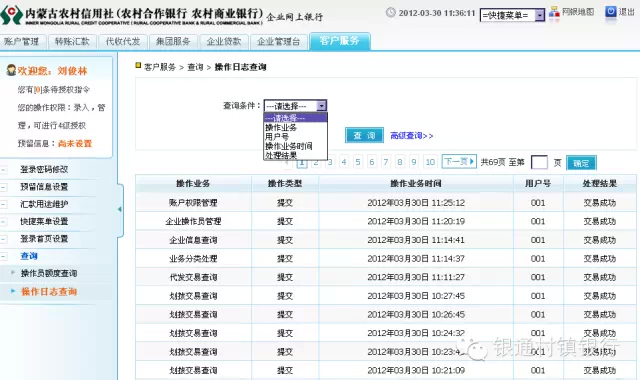Click the 确定 page jump button
Screen dimensions: 640x380
point(581,163)
